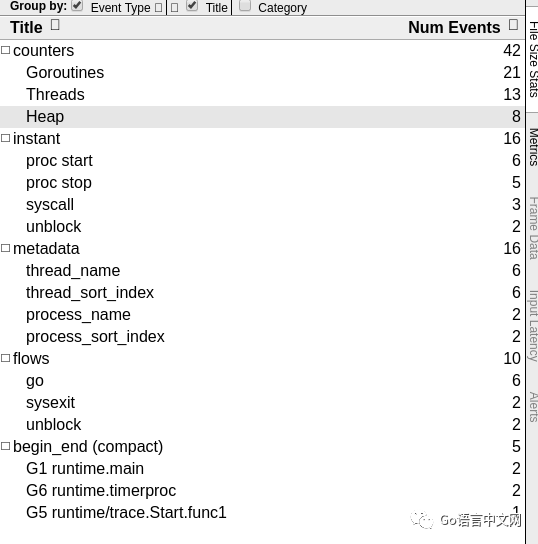Open the Metrics side tab
The width and height of the screenshot is (538, 544).
(x=532, y=147)
